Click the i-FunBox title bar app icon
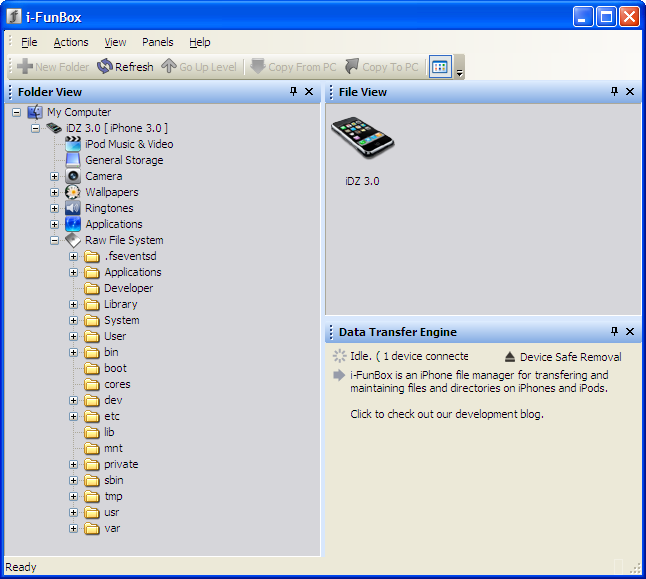This screenshot has height=579, width=646. click(x=14, y=16)
